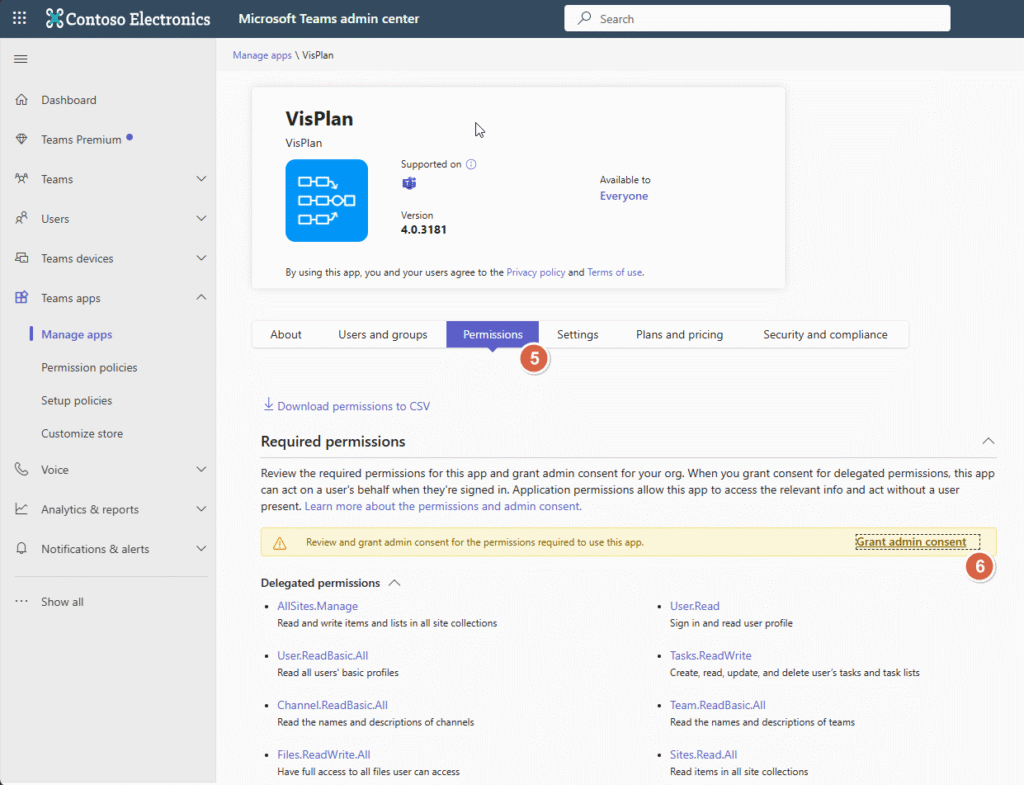Open the Settings tab
Viewport: 1024px width, 785px height.
577,334
